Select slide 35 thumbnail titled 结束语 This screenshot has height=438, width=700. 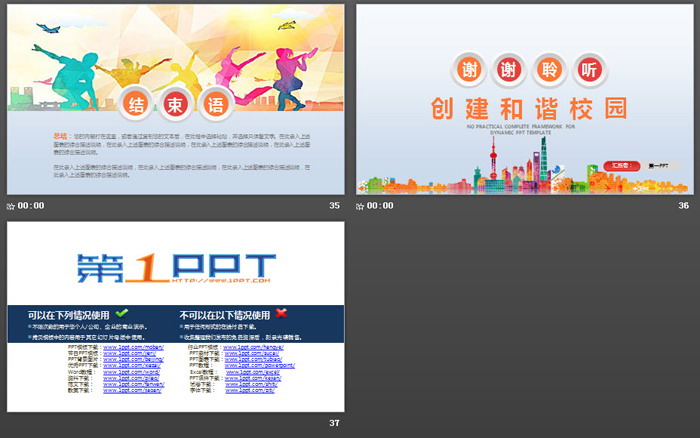tap(175, 100)
